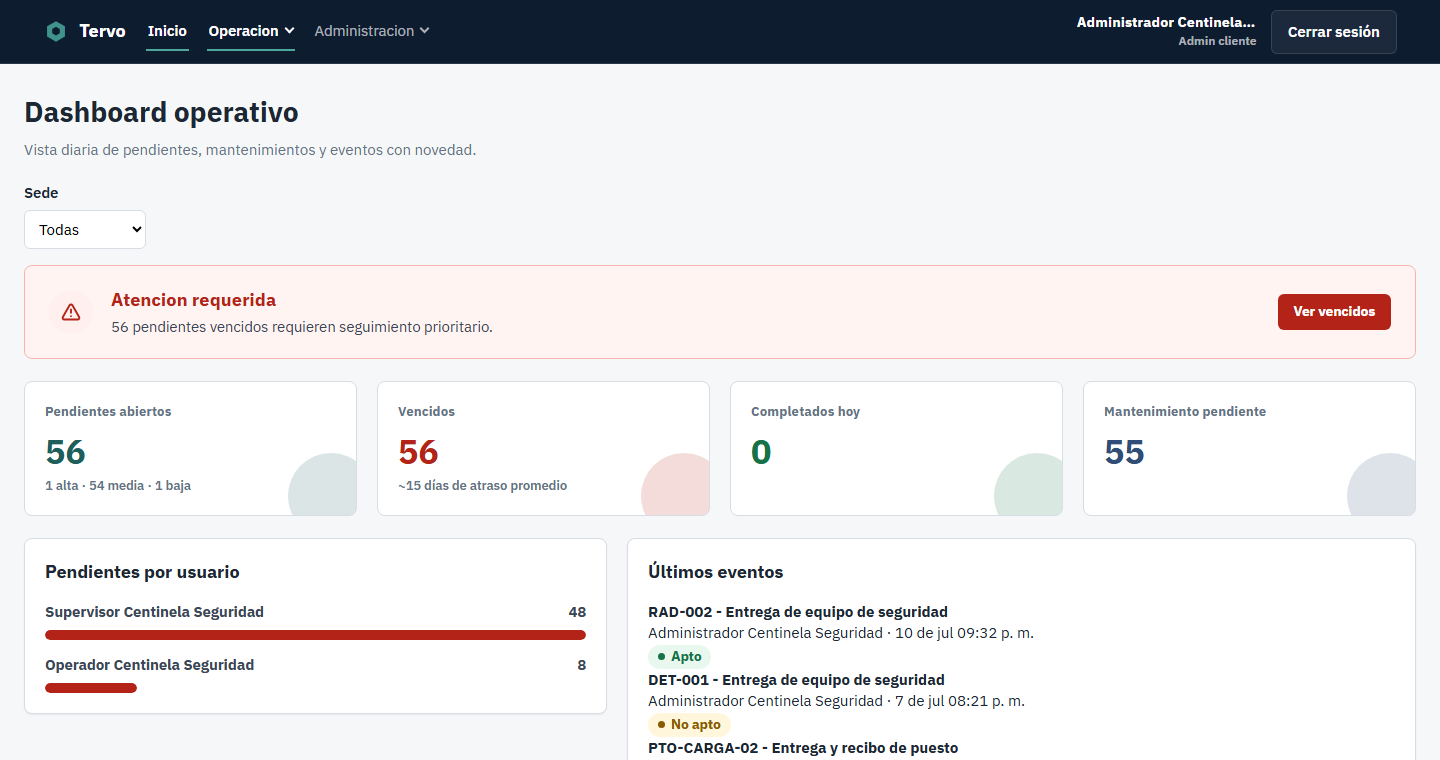1440x760 pixels.
Task: Select the Completados hoy card
Action: [x=896, y=448]
